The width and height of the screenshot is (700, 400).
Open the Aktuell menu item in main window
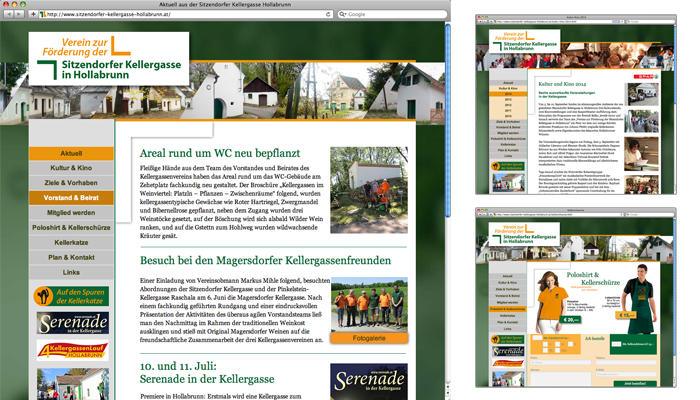(71, 153)
